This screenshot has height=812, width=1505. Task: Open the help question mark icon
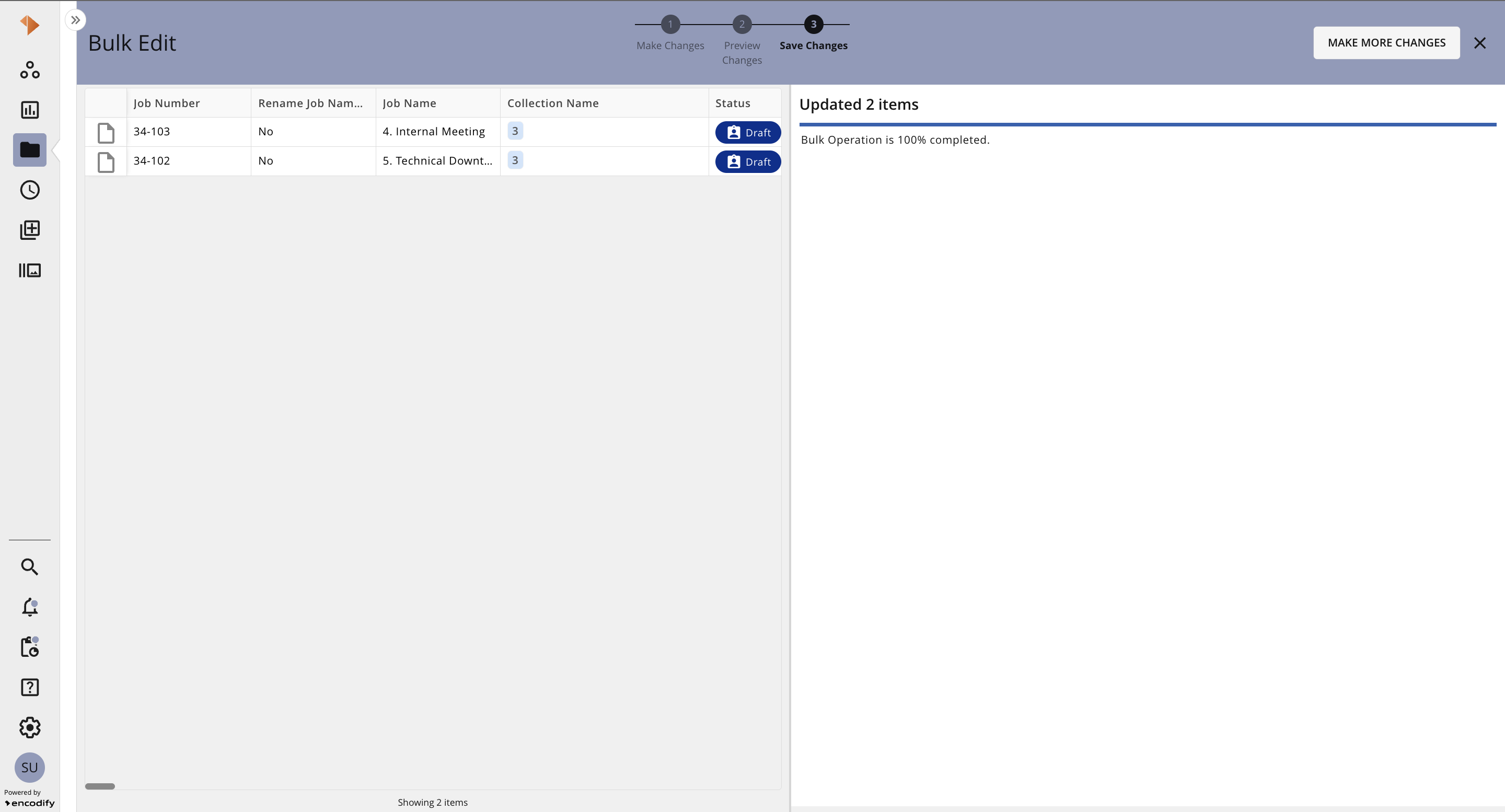(30, 688)
